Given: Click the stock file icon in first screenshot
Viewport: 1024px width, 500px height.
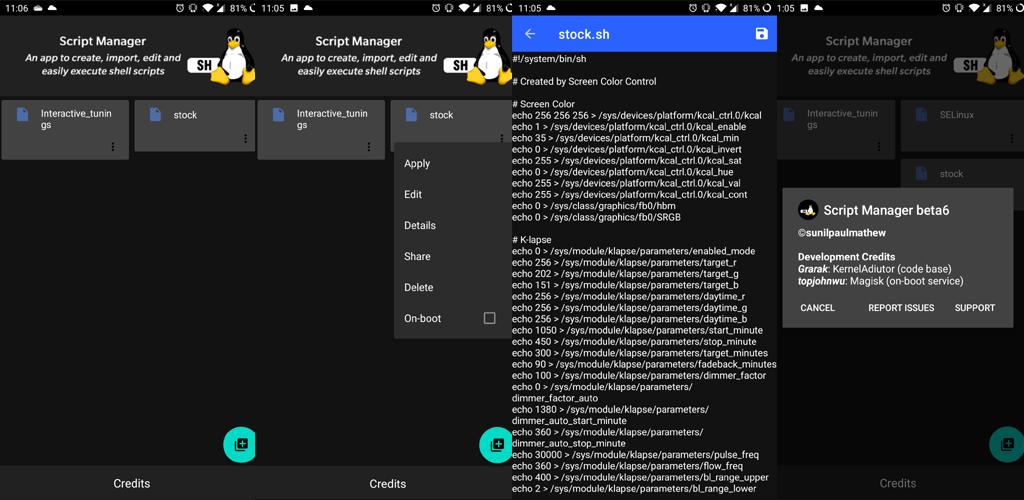Looking at the screenshot, I should point(155,114).
